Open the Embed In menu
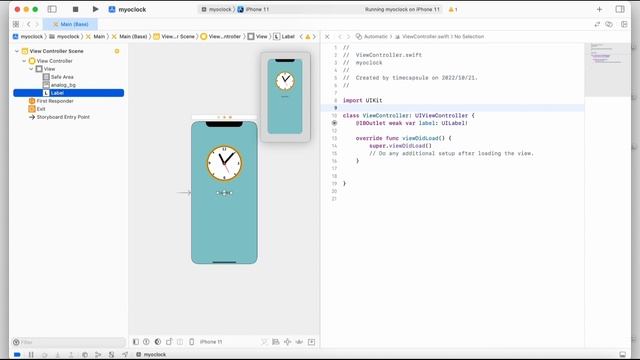The width and height of the screenshot is (640, 360). (311, 342)
